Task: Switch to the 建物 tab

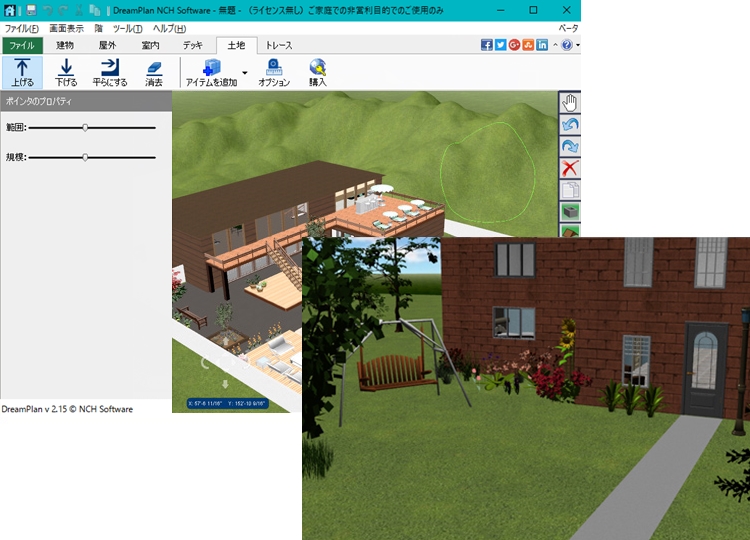Action: click(x=65, y=45)
